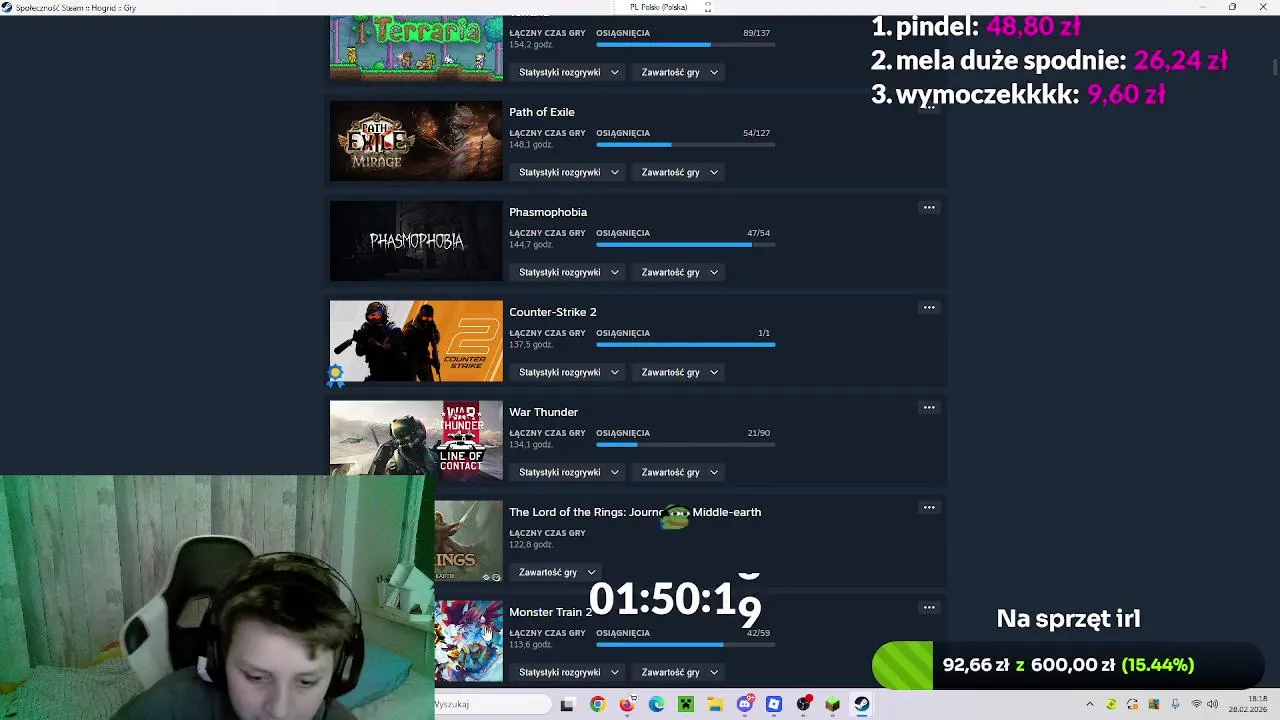The image size is (1280, 720).
Task: Expand Zawartość gry for The Lord of the Rings
Action: tap(557, 572)
